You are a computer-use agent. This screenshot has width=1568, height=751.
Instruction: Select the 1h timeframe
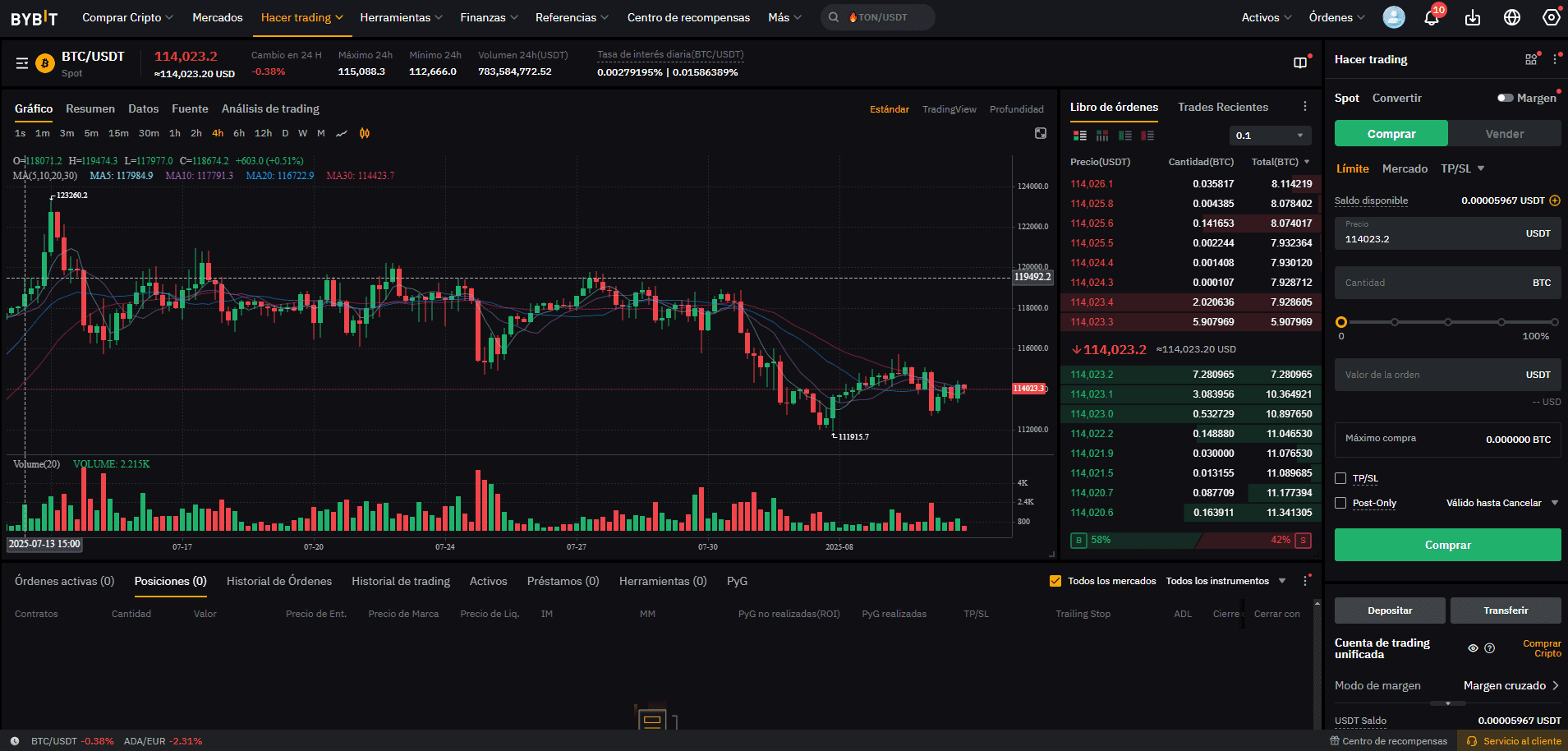point(175,133)
